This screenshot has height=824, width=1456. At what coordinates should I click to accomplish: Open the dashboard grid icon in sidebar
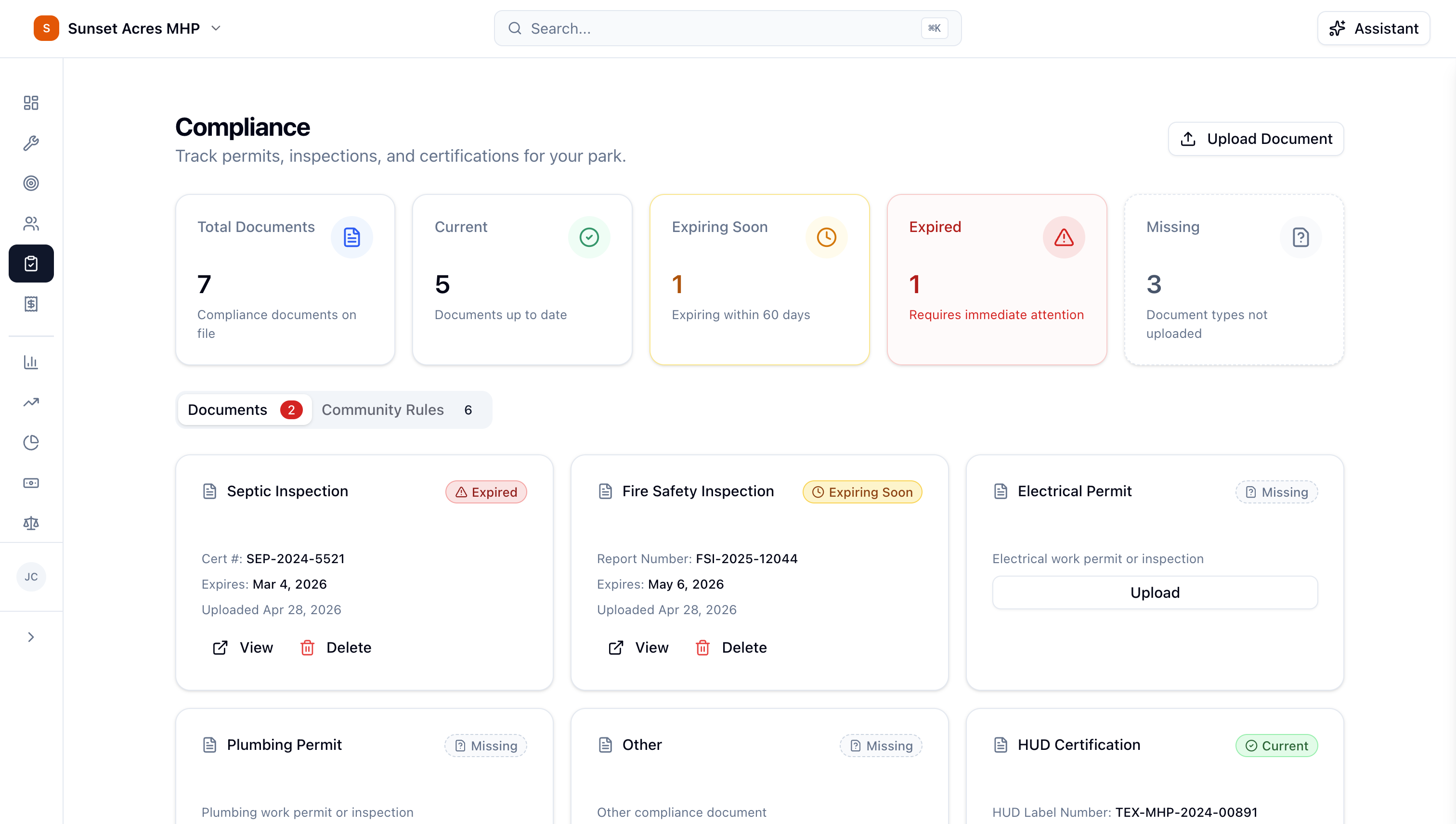point(31,103)
